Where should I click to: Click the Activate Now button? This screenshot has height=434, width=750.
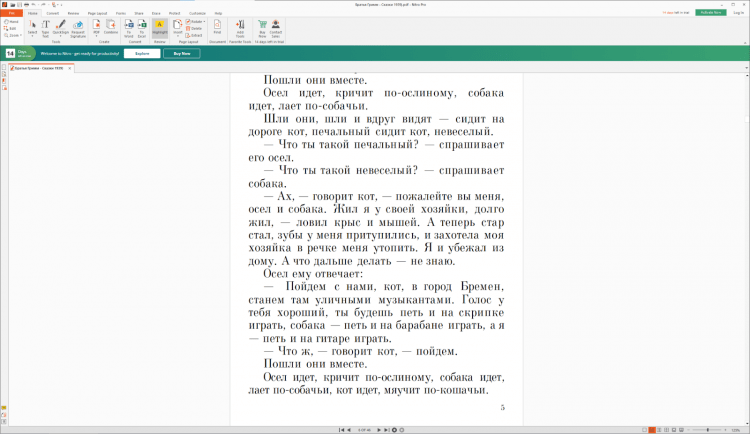tap(710, 12)
